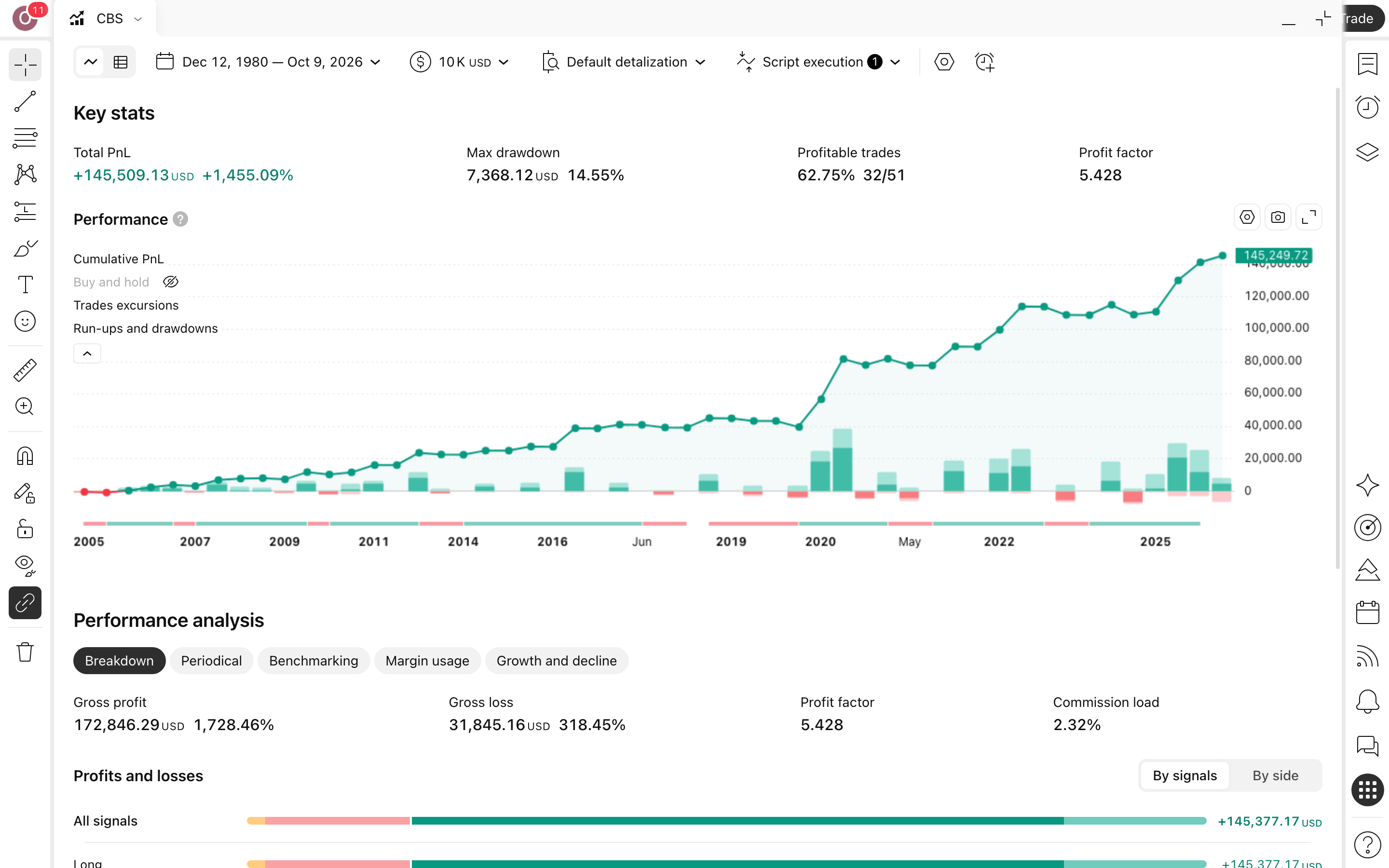1389x868 pixels.
Task: Click the trash remove-objects icon
Action: [x=25, y=652]
